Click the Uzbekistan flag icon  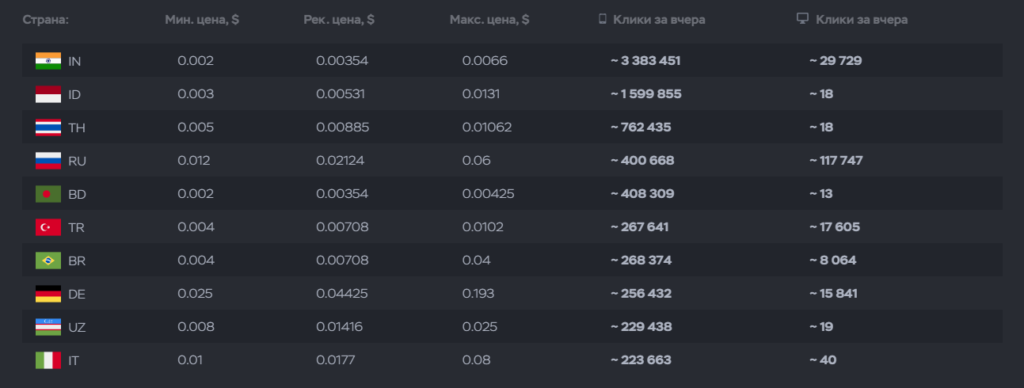coord(48,327)
